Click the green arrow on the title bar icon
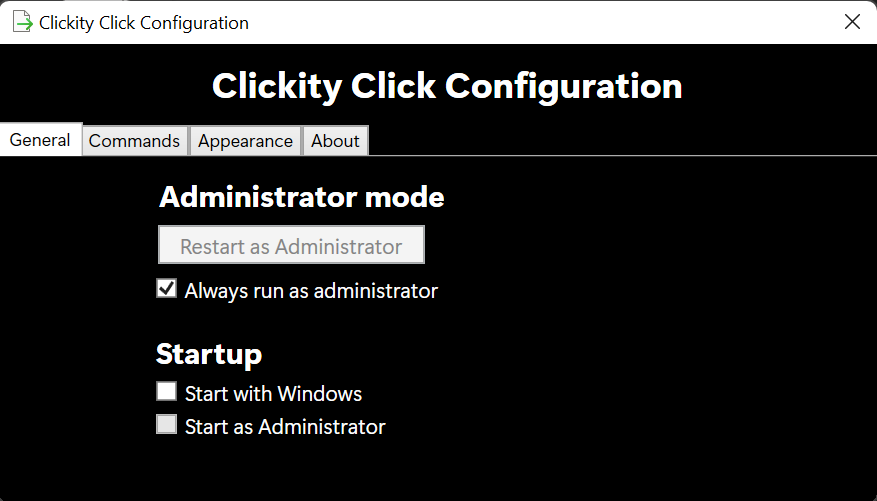Image resolution: width=877 pixels, height=501 pixels. (25, 25)
